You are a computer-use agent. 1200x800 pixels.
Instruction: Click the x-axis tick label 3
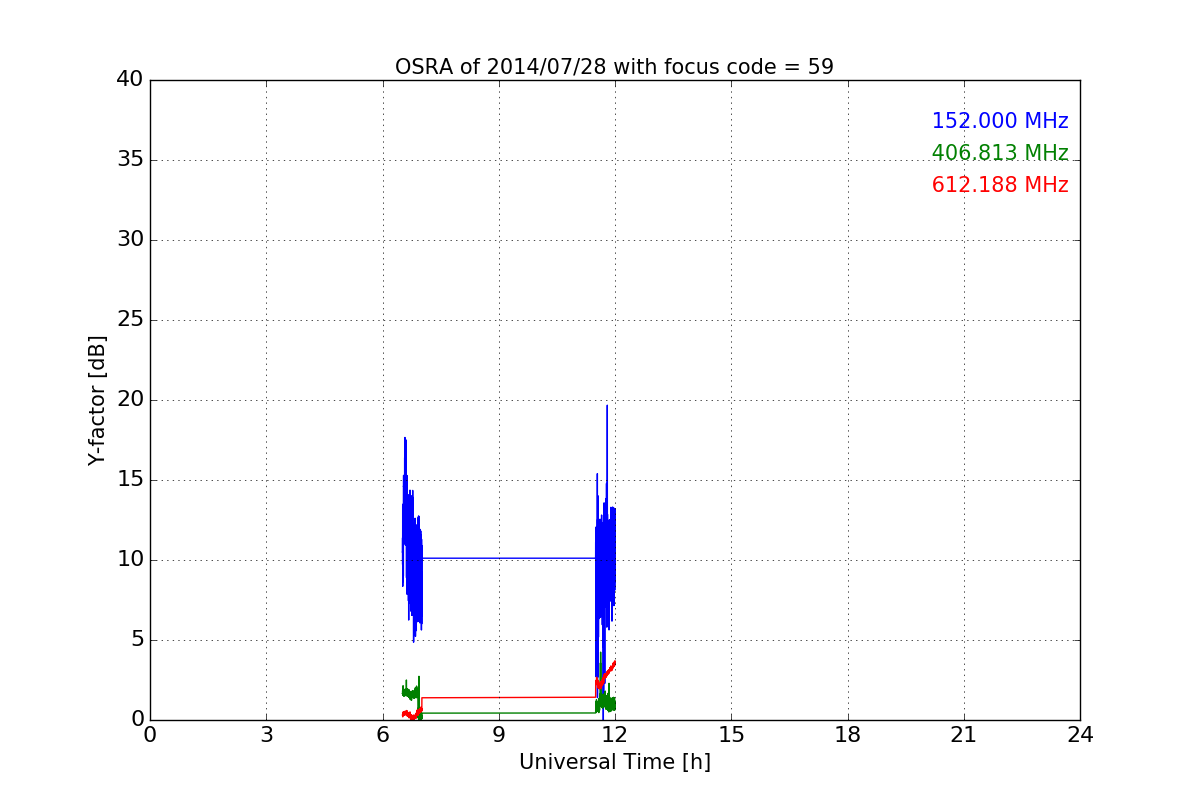tap(266, 734)
